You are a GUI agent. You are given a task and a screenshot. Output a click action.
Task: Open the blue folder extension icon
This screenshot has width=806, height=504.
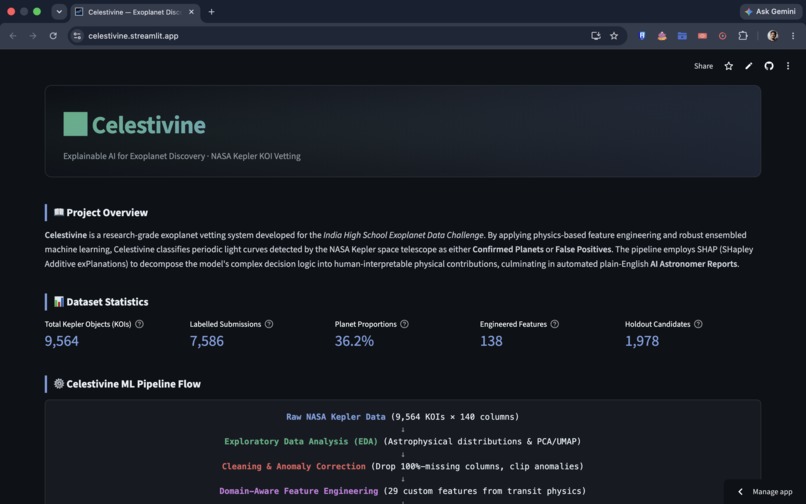coord(682,36)
